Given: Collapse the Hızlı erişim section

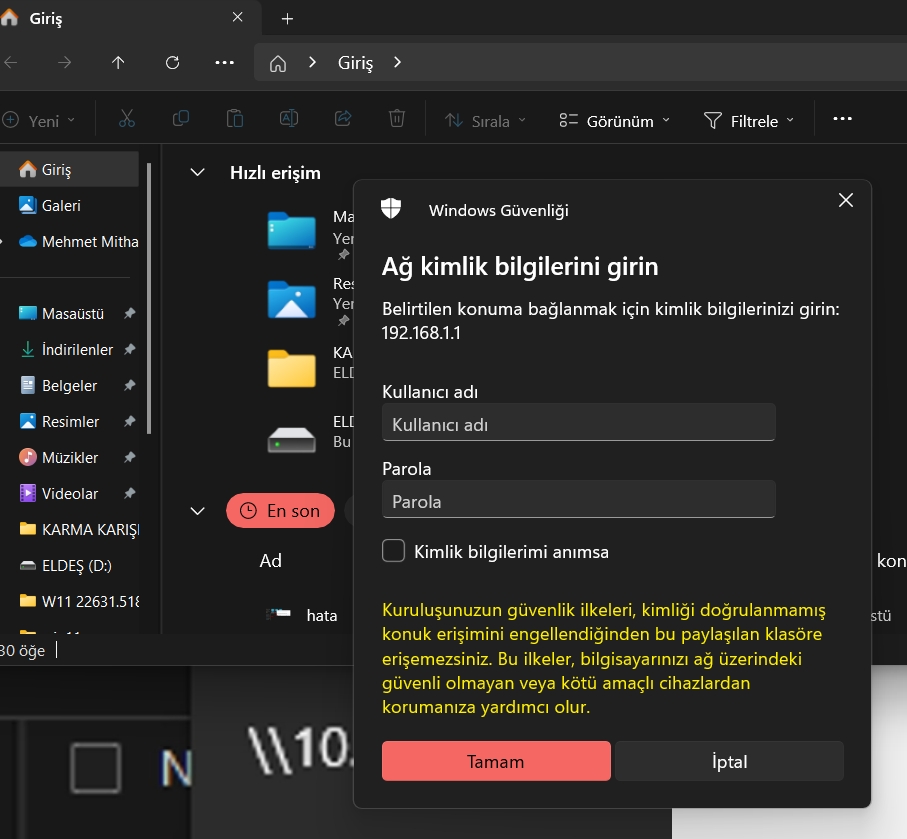Looking at the screenshot, I should pos(197,172).
